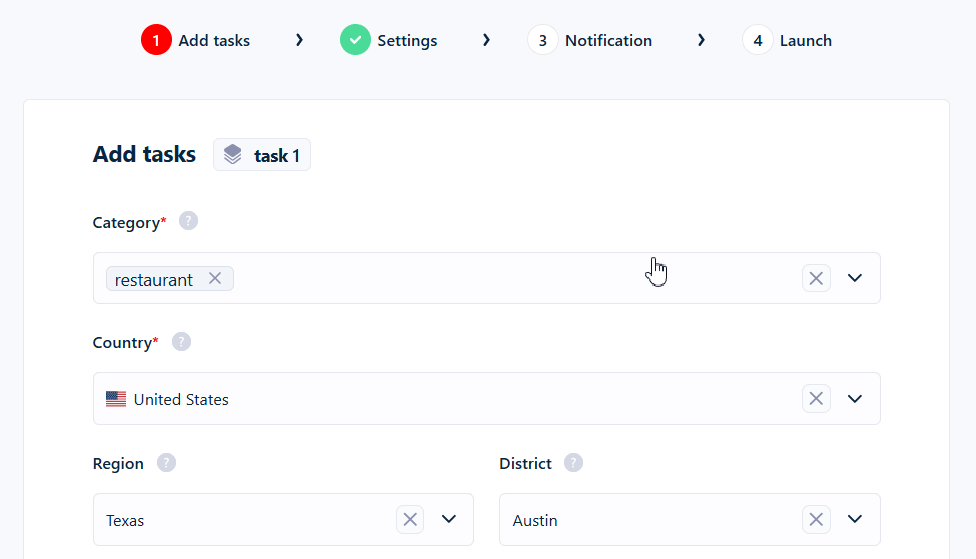Click the United States country field

(x=487, y=398)
